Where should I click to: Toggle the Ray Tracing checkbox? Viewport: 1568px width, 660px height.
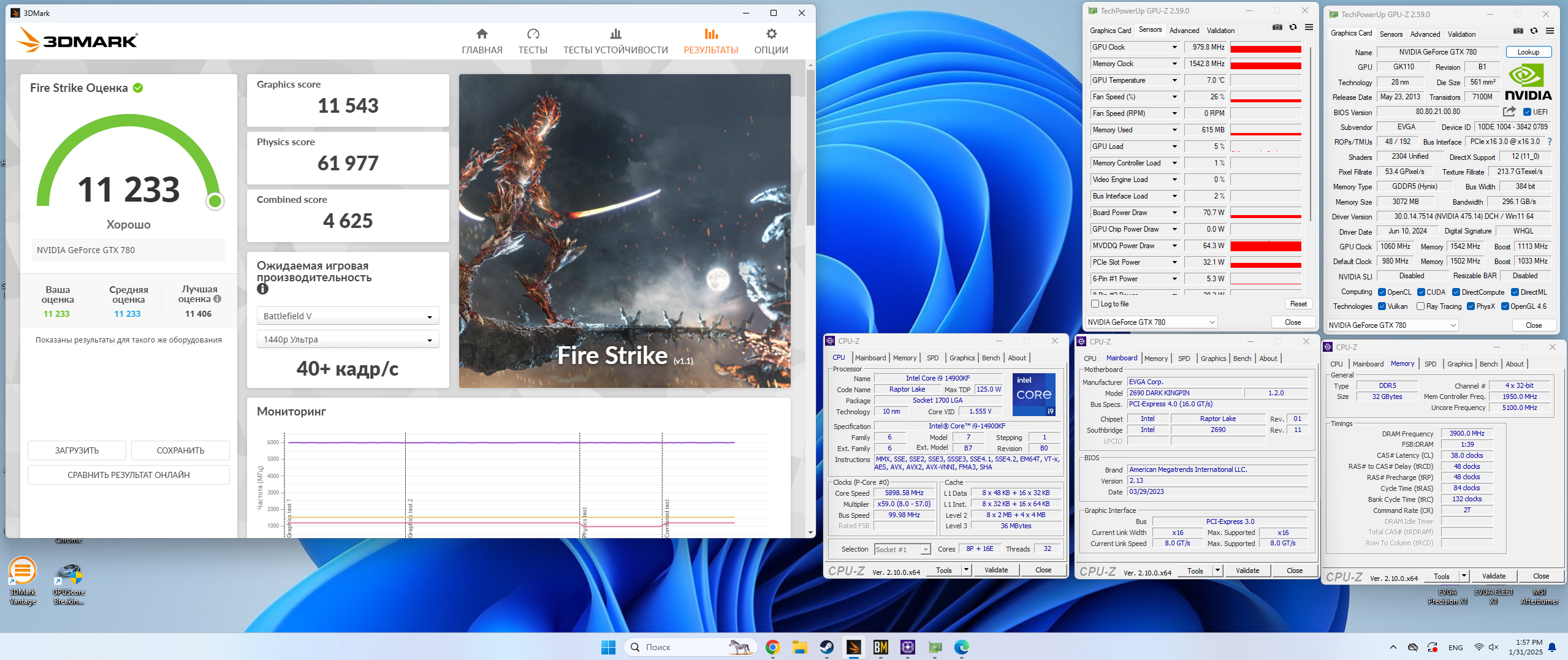(x=1420, y=306)
